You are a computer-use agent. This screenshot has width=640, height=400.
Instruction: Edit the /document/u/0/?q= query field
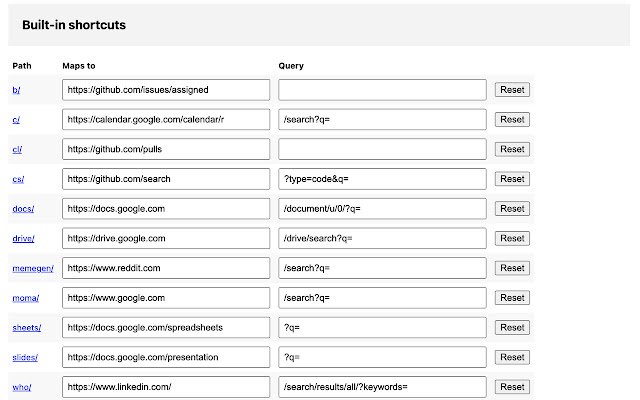tap(382, 209)
